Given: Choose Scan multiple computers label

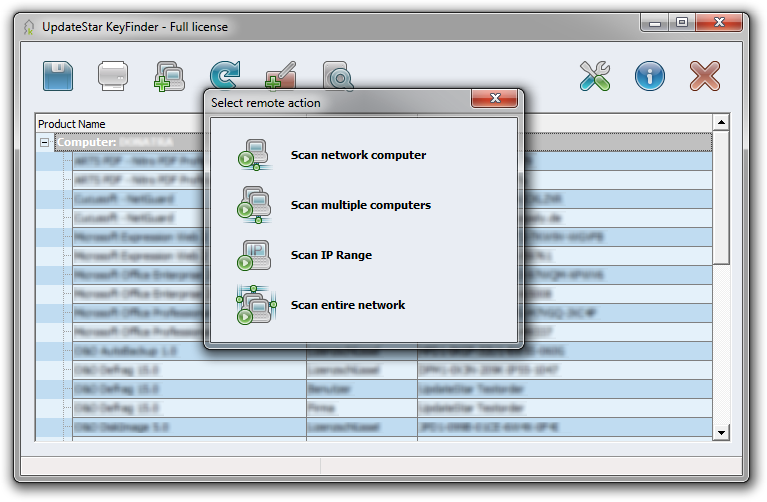Looking at the screenshot, I should 361,205.
